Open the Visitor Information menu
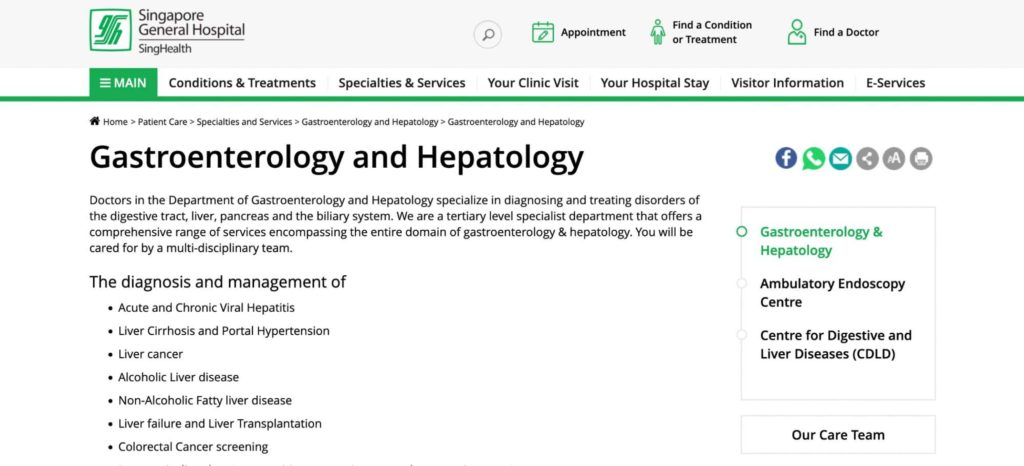The image size is (1024, 466). click(x=787, y=83)
